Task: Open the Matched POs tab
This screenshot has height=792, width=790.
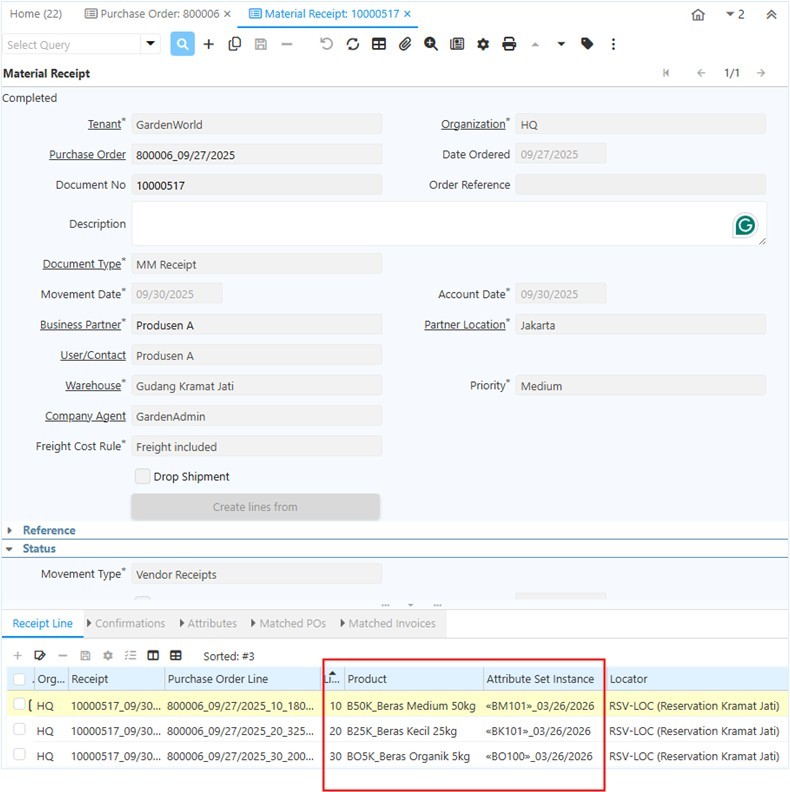Action: pos(293,623)
